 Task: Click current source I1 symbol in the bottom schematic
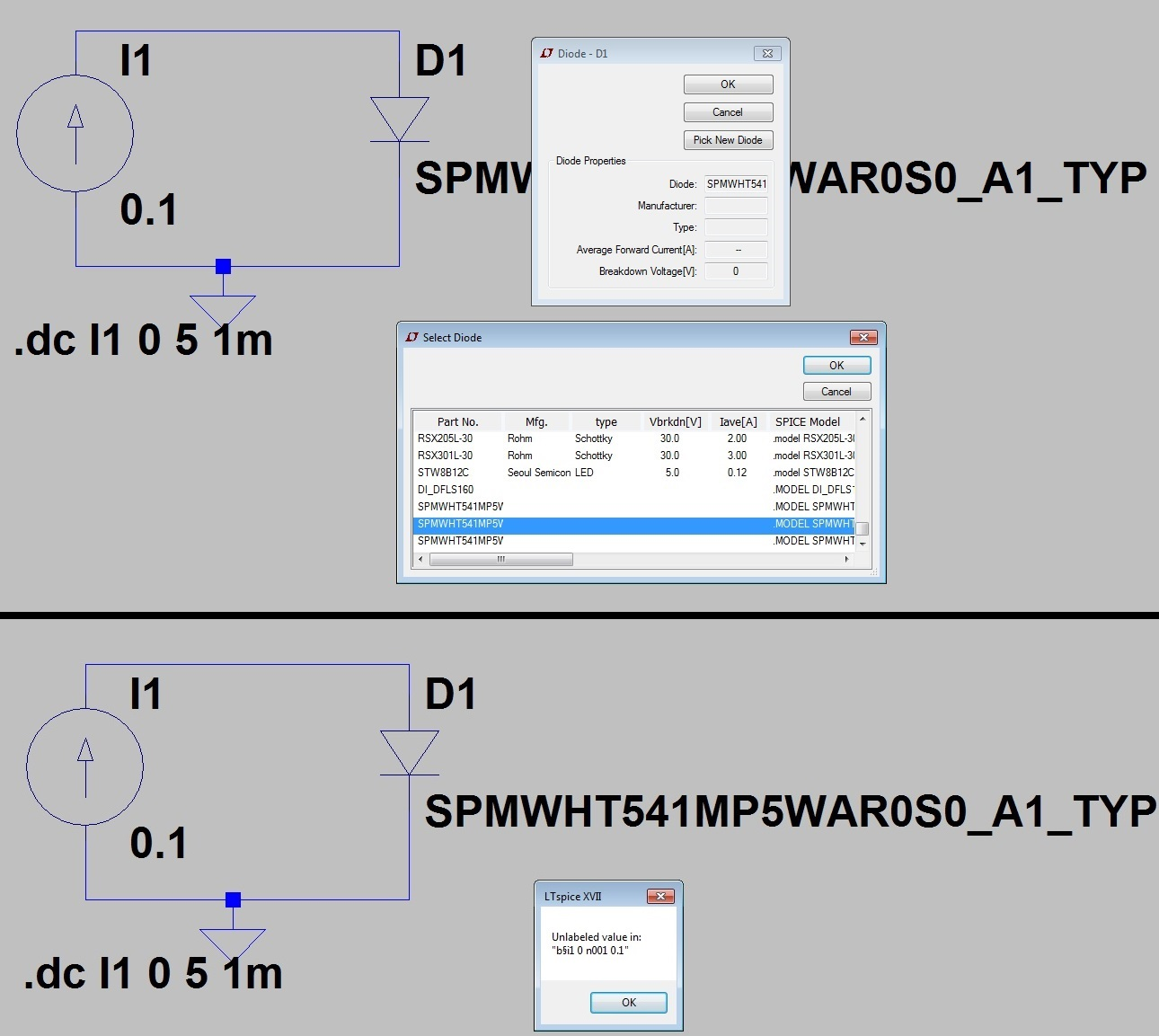pyautogui.click(x=85, y=766)
